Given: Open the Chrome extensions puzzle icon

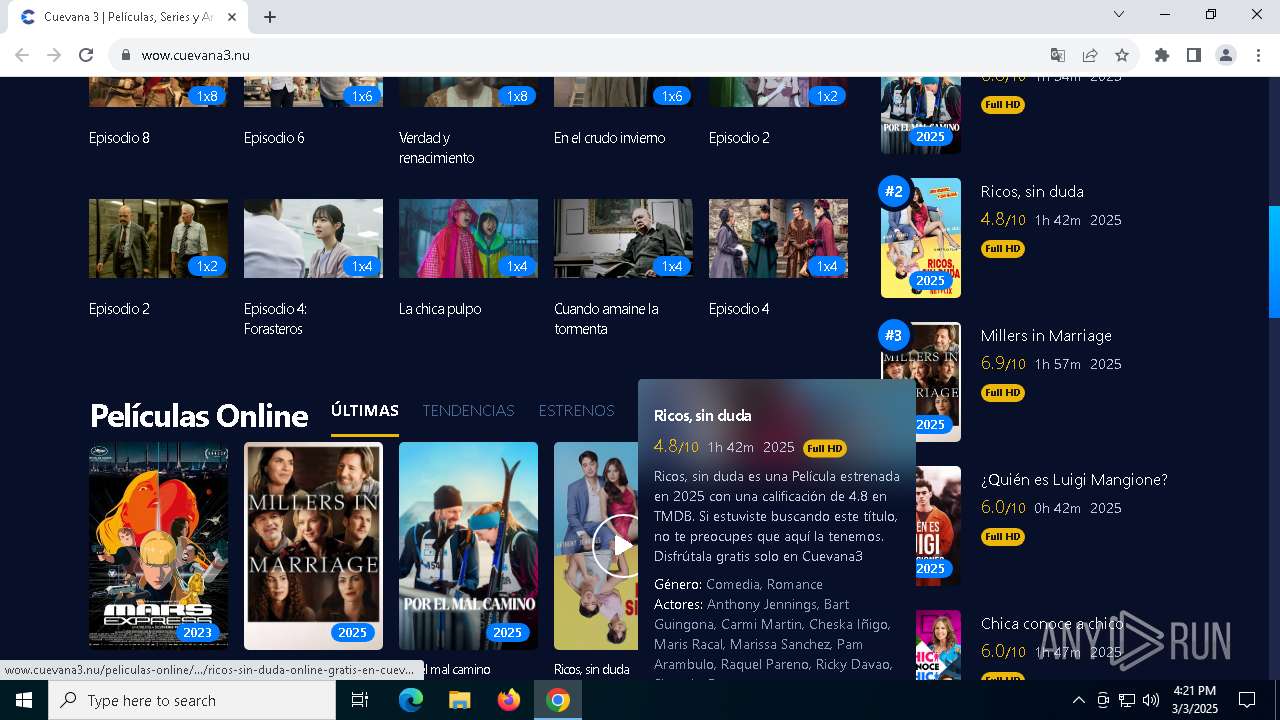Looking at the screenshot, I should pos(1162,55).
